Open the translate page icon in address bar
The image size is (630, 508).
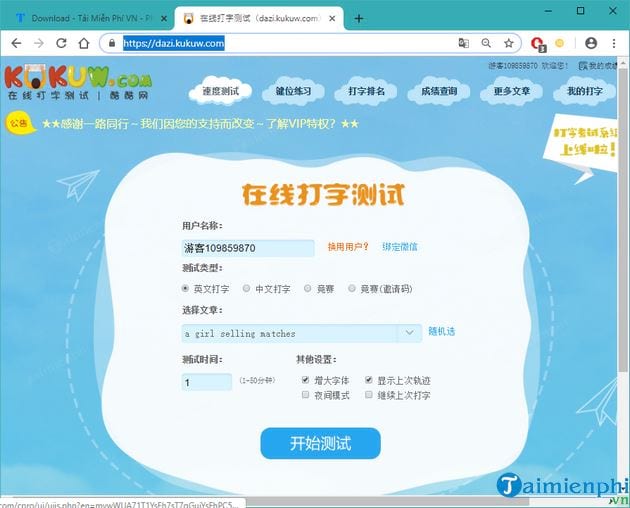tap(463, 43)
